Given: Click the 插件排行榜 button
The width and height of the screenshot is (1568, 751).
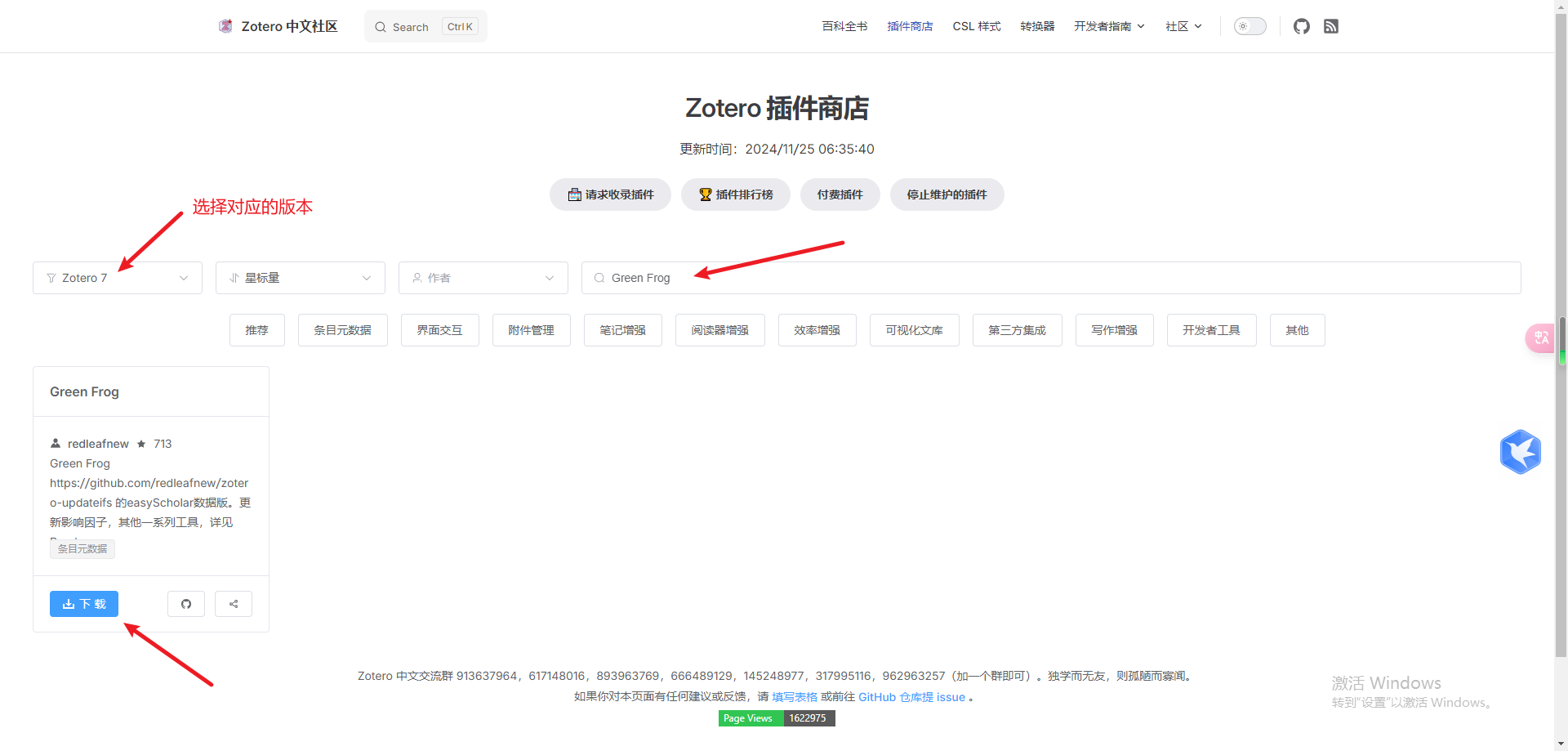Looking at the screenshot, I should point(736,194).
